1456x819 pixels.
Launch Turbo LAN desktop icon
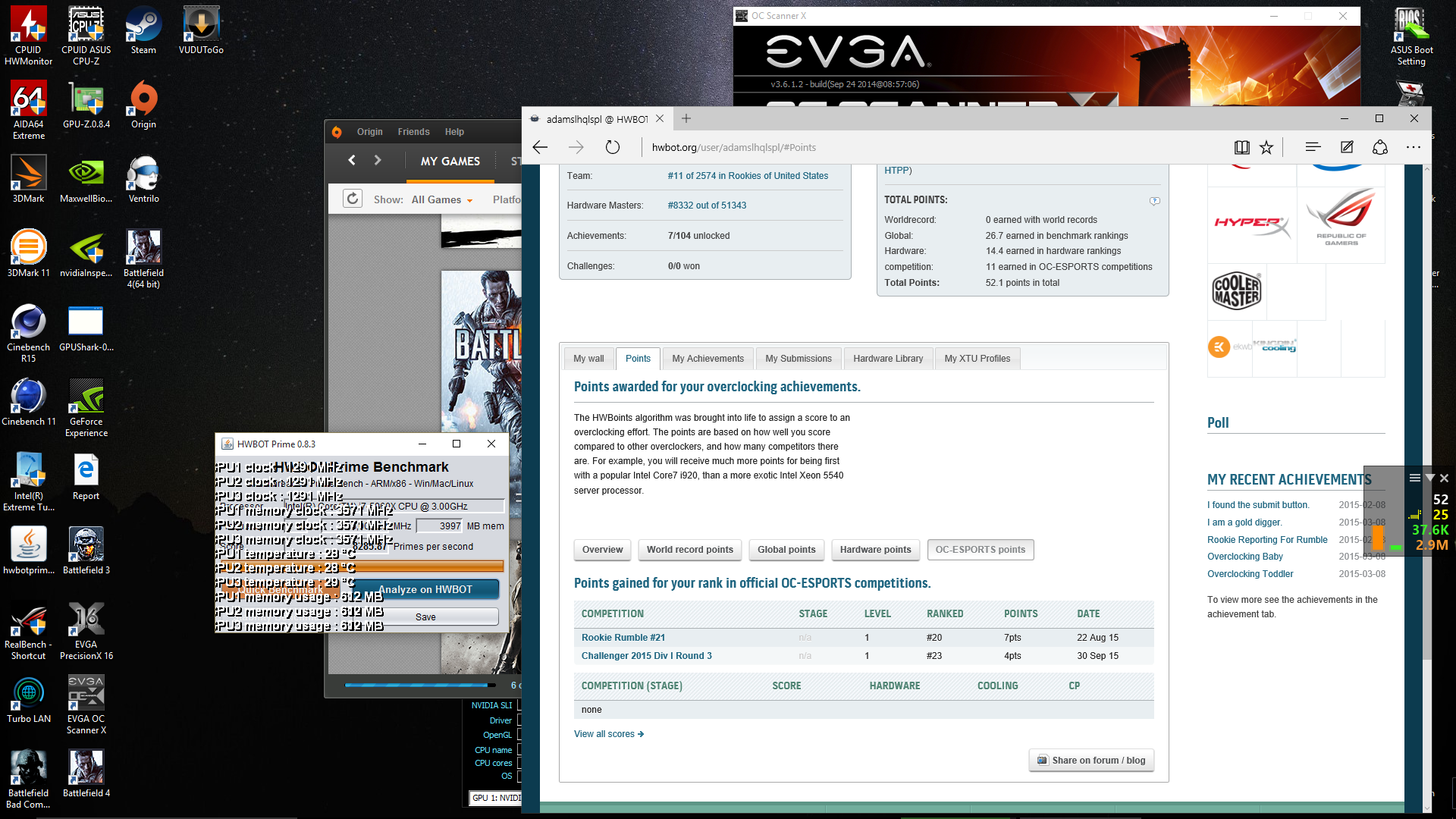click(29, 699)
